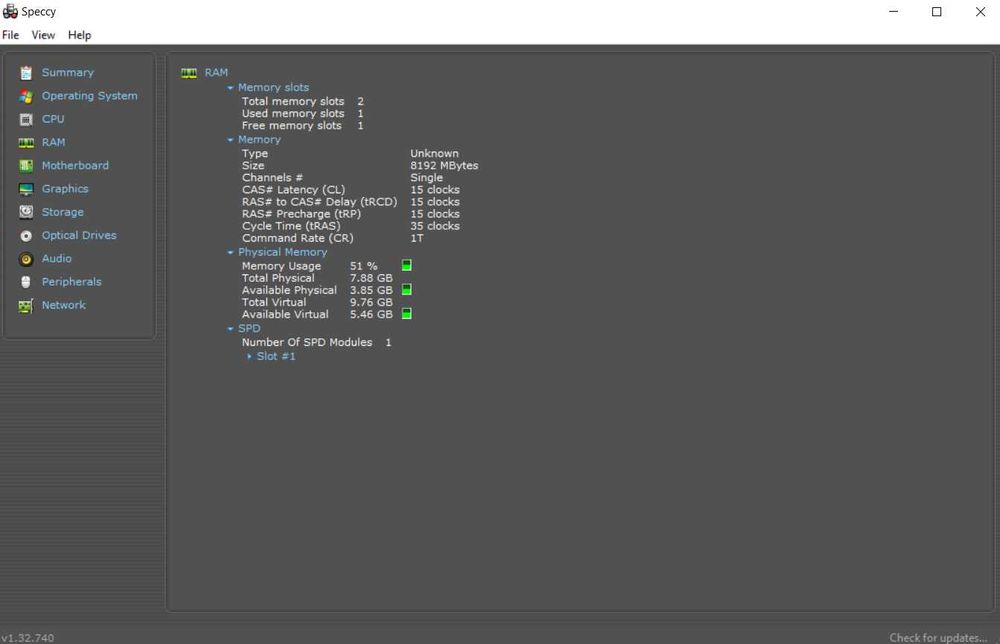Click the Optical Drives disc icon
Image resolution: width=1000 pixels, height=644 pixels.
(x=26, y=236)
